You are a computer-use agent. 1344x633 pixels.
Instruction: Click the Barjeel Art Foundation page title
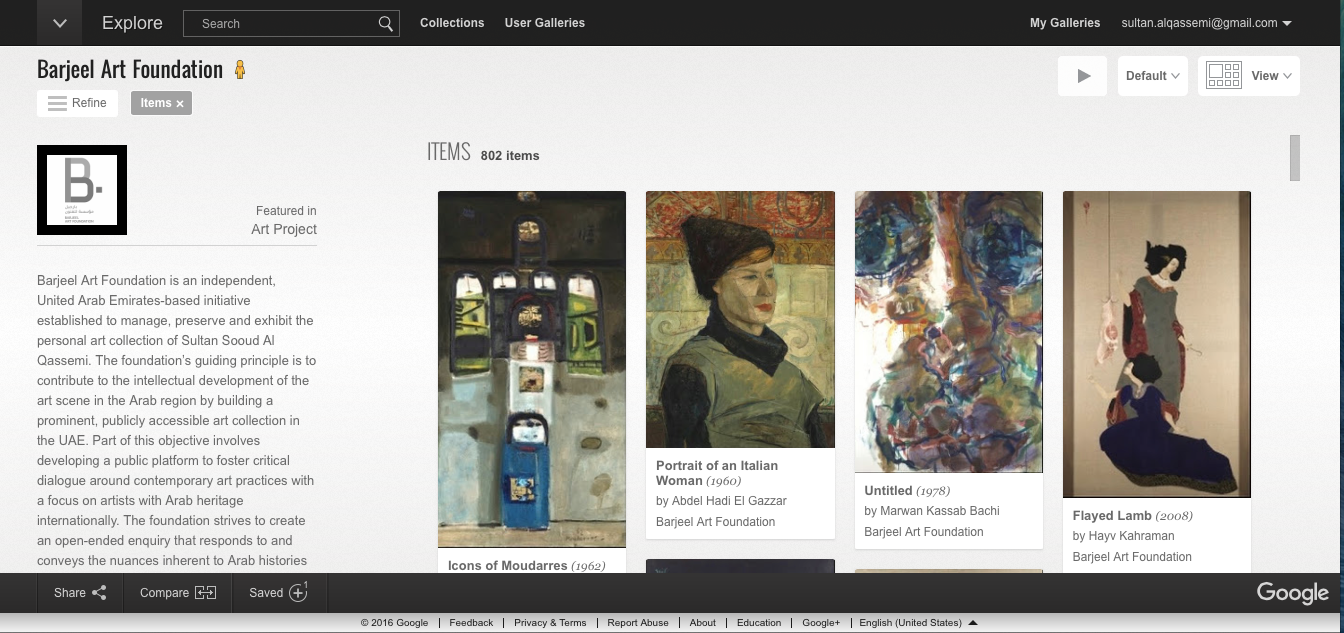click(x=130, y=69)
